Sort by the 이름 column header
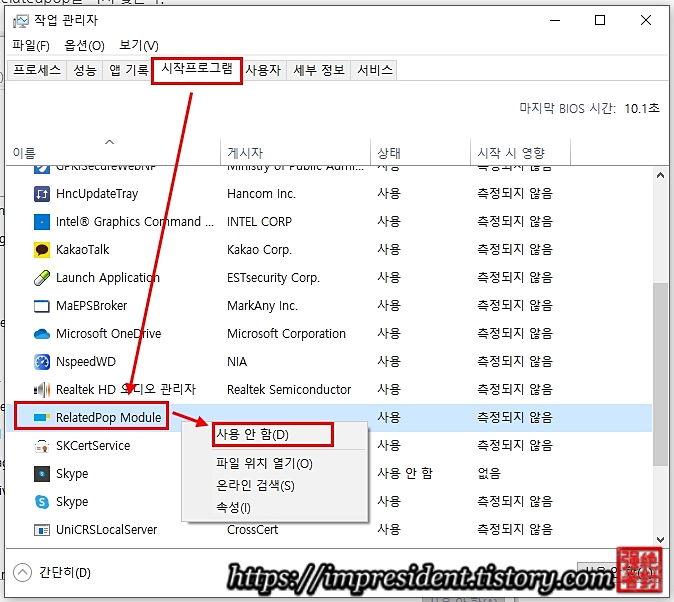Image resolution: width=674 pixels, height=602 pixels. click(113, 152)
